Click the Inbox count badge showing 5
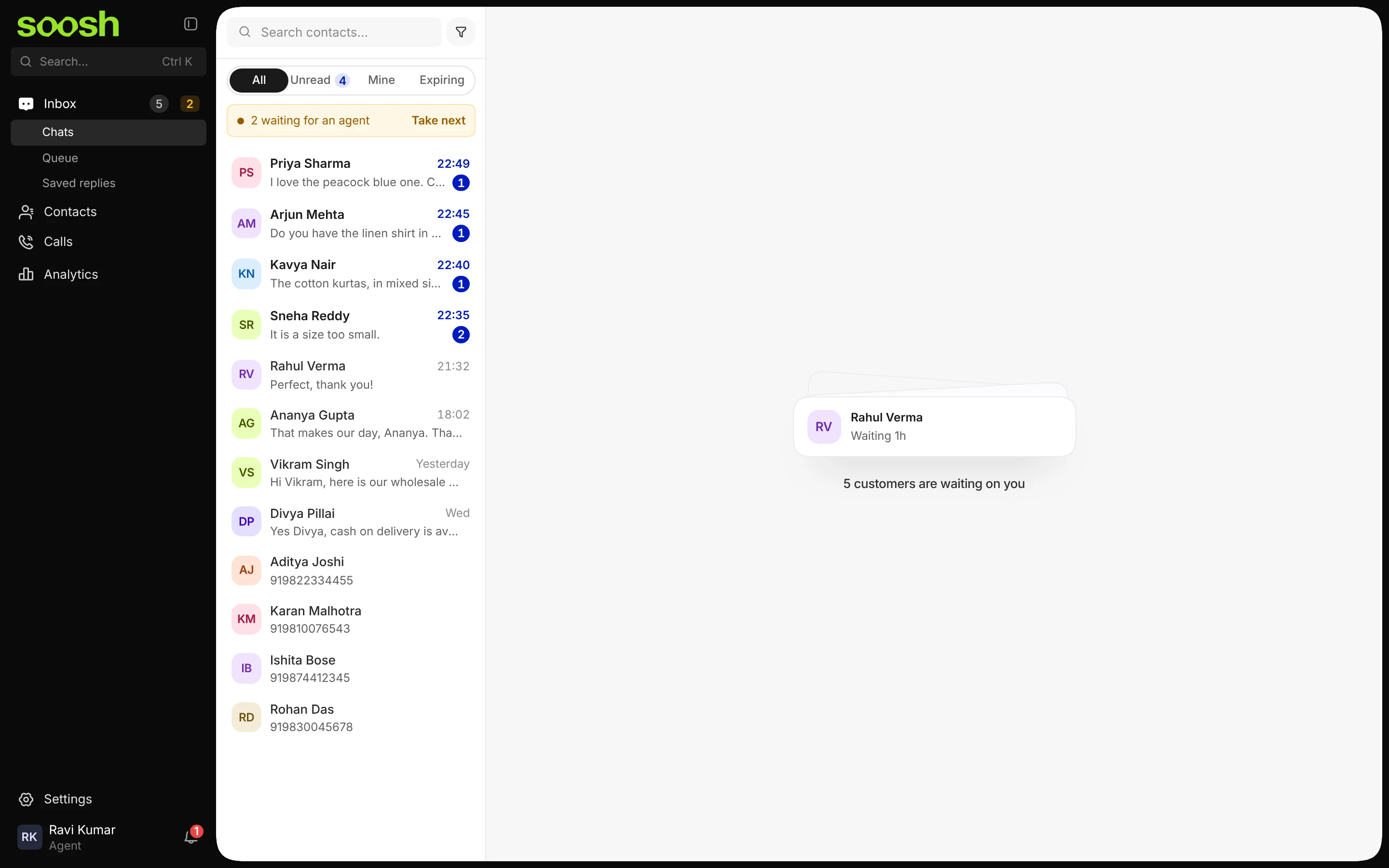 point(159,104)
